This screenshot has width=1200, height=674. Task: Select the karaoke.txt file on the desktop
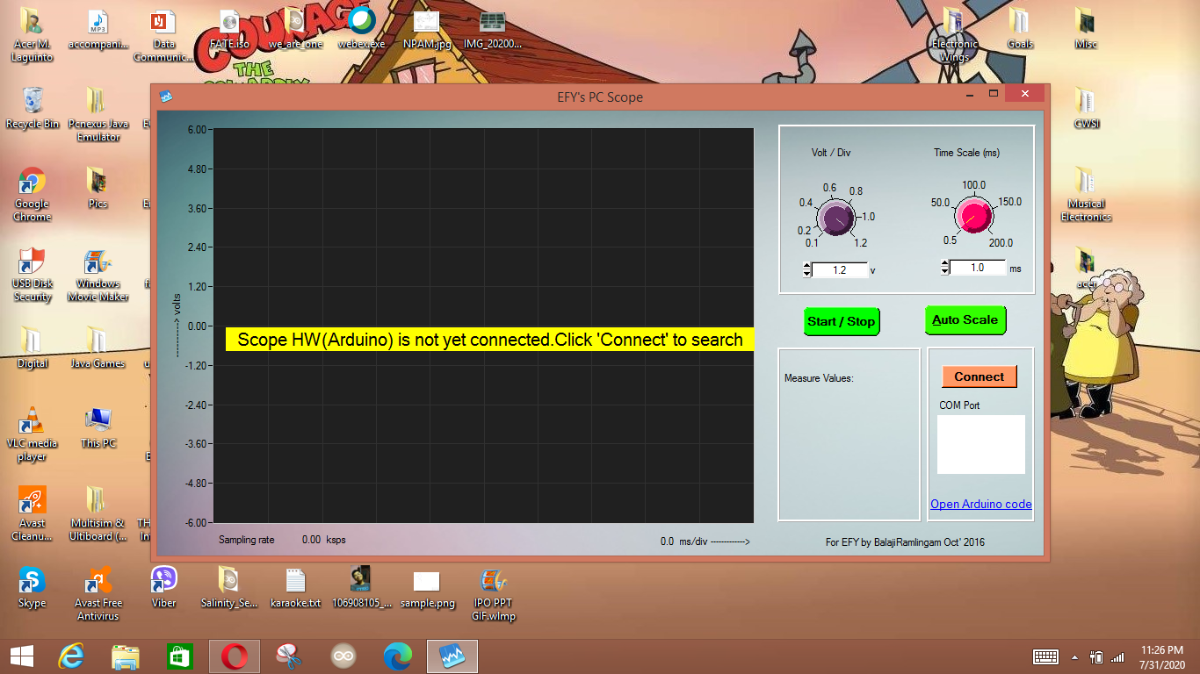tap(295, 588)
